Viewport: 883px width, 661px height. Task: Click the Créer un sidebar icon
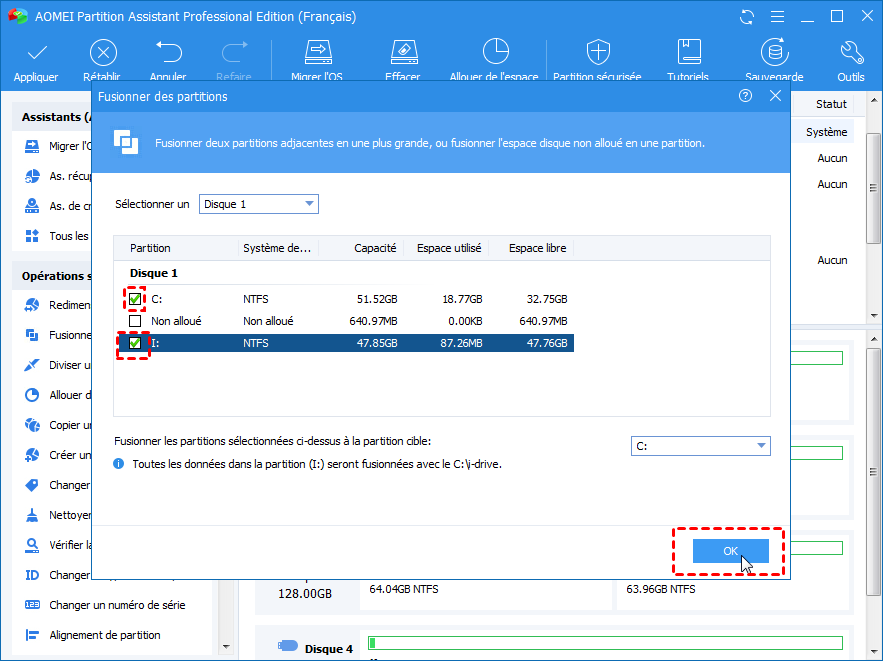pyautogui.click(x=32, y=455)
